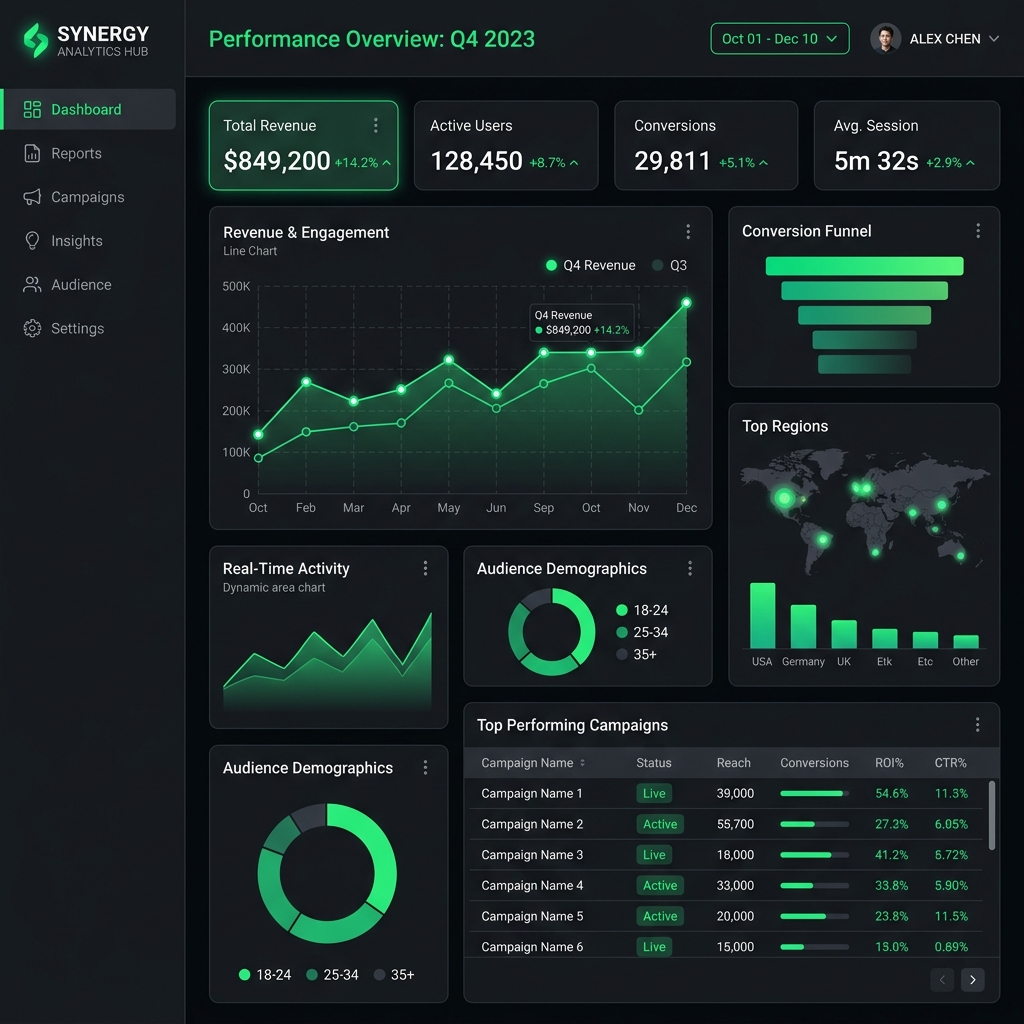
Task: Sort table by Campaign Name sort arrows
Action: click(x=583, y=763)
